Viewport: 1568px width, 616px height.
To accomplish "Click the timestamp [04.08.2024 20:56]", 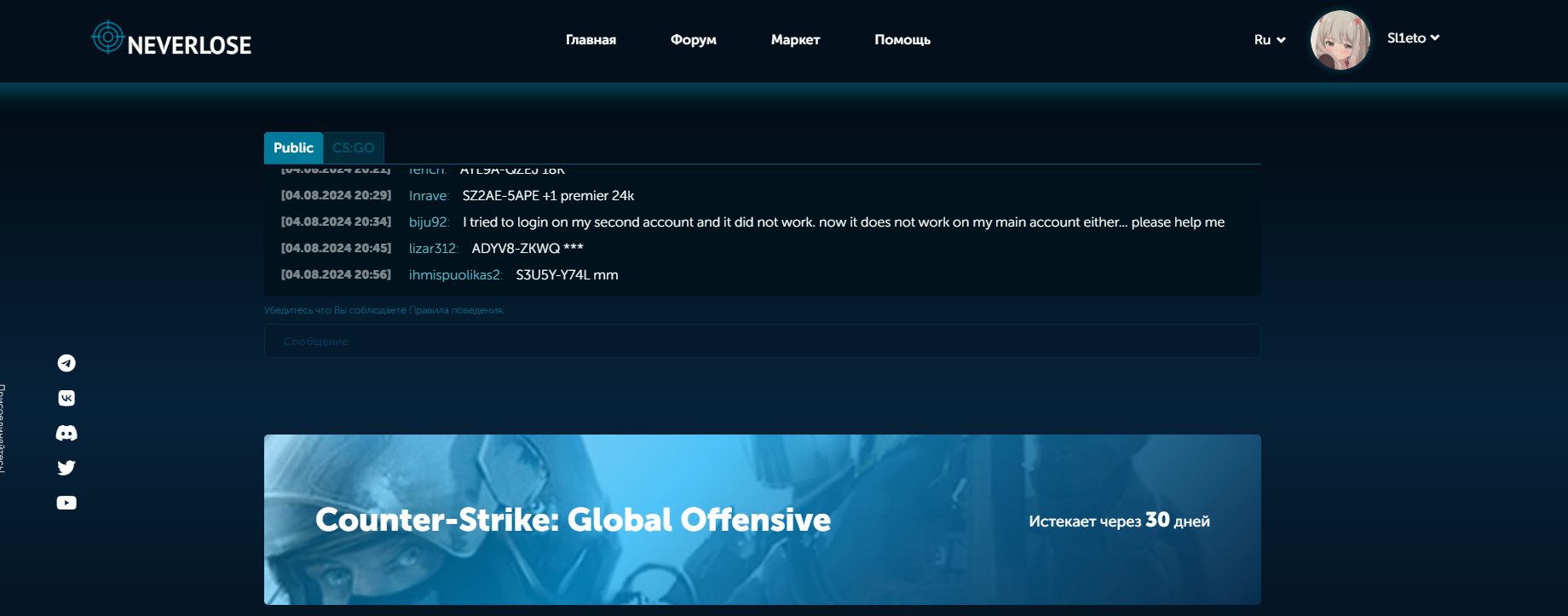I will 336,274.
